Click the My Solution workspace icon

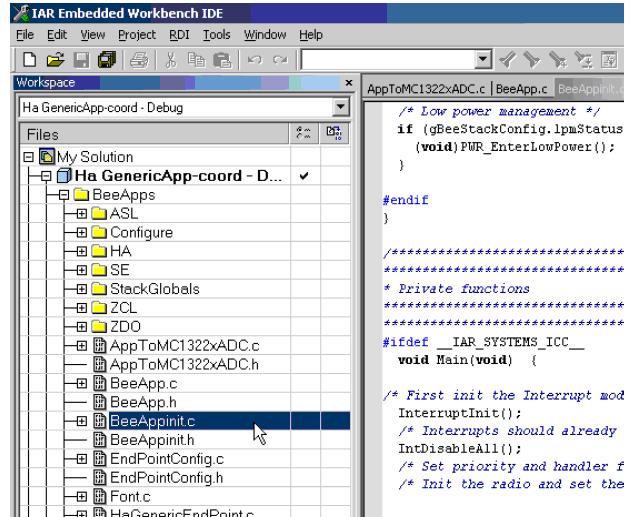(x=47, y=157)
